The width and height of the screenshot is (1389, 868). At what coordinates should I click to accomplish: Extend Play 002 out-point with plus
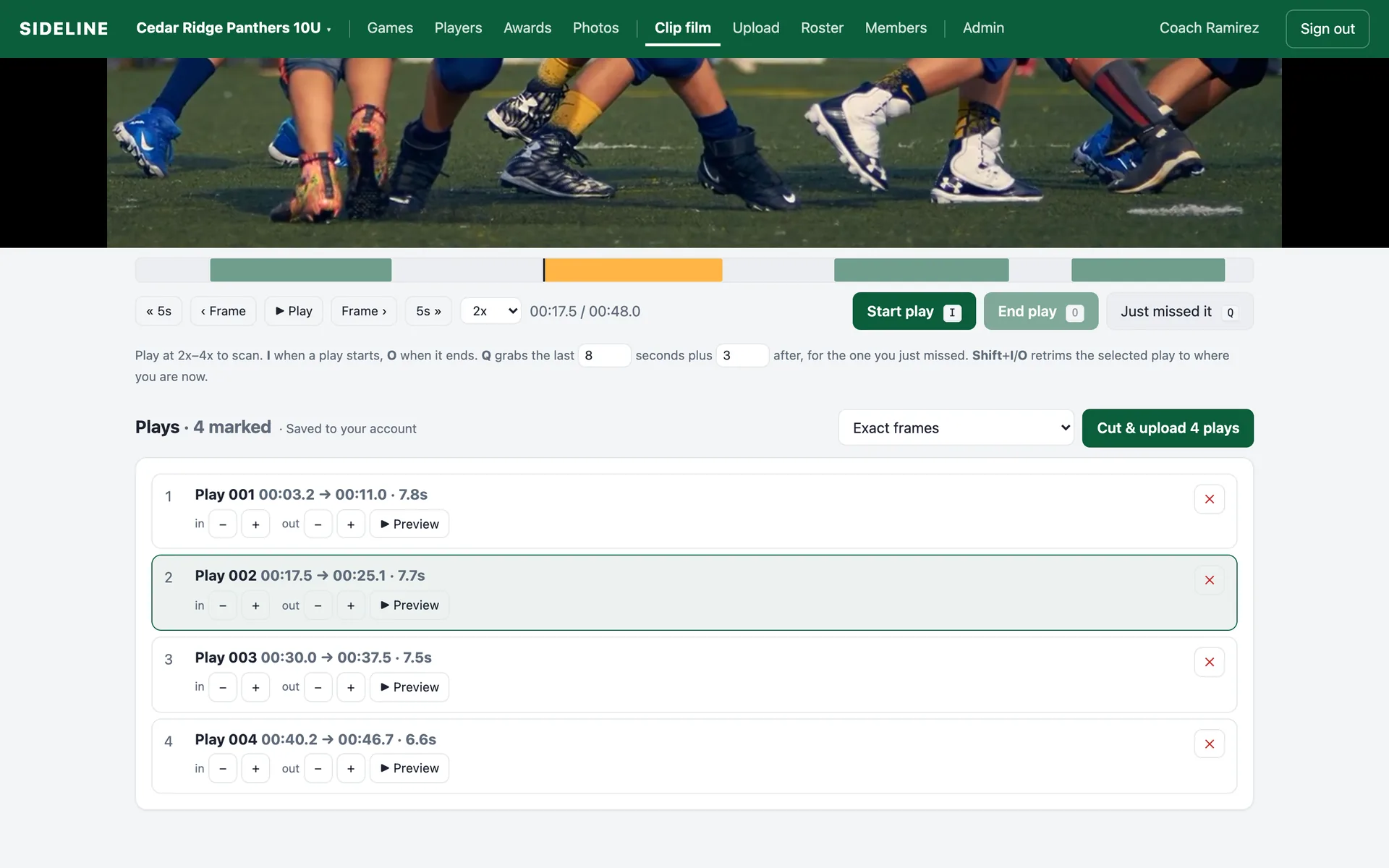[x=351, y=605]
